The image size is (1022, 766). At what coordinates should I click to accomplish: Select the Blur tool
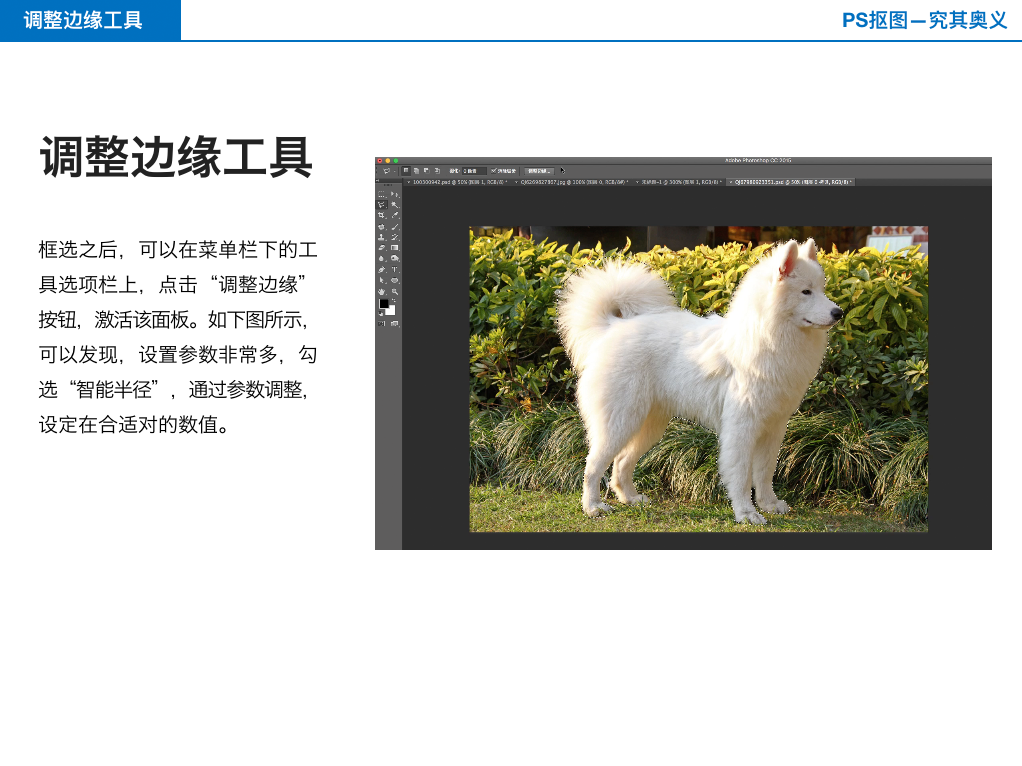tap(381, 258)
